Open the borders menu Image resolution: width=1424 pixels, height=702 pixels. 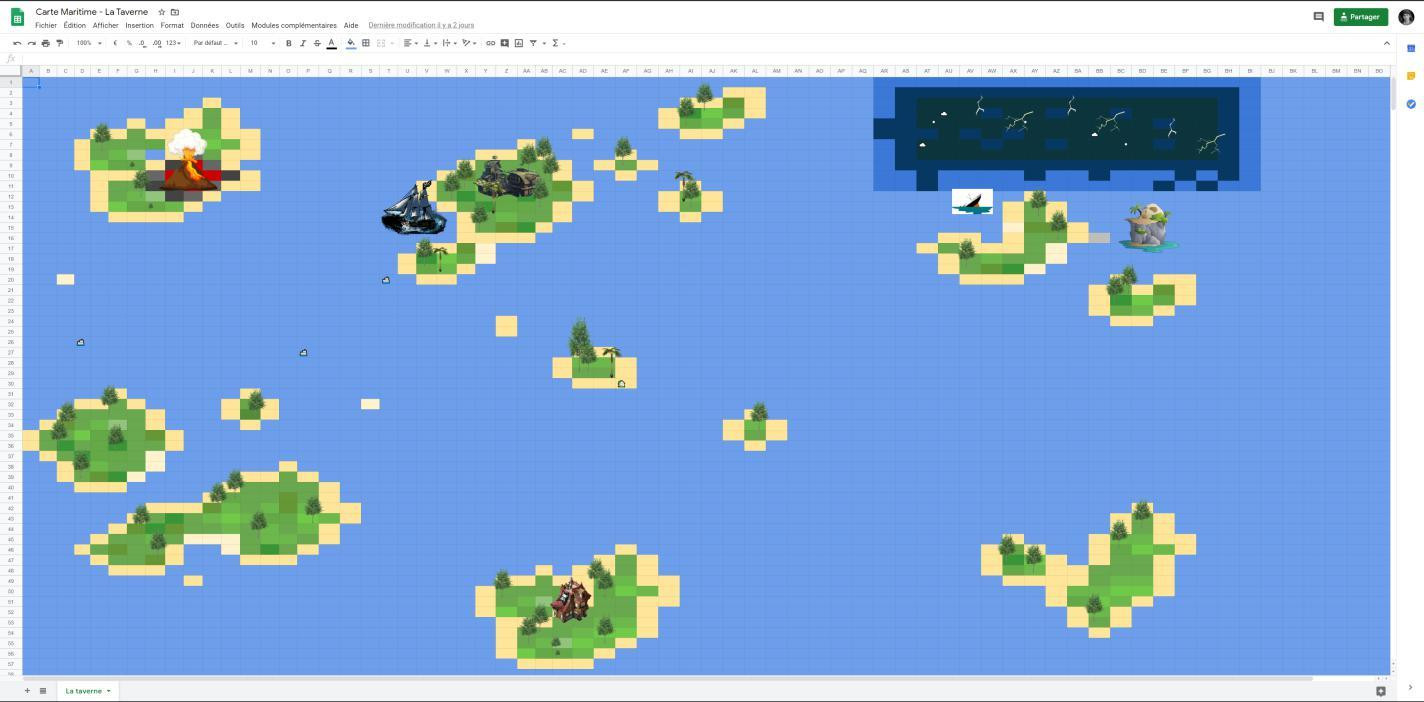point(364,43)
